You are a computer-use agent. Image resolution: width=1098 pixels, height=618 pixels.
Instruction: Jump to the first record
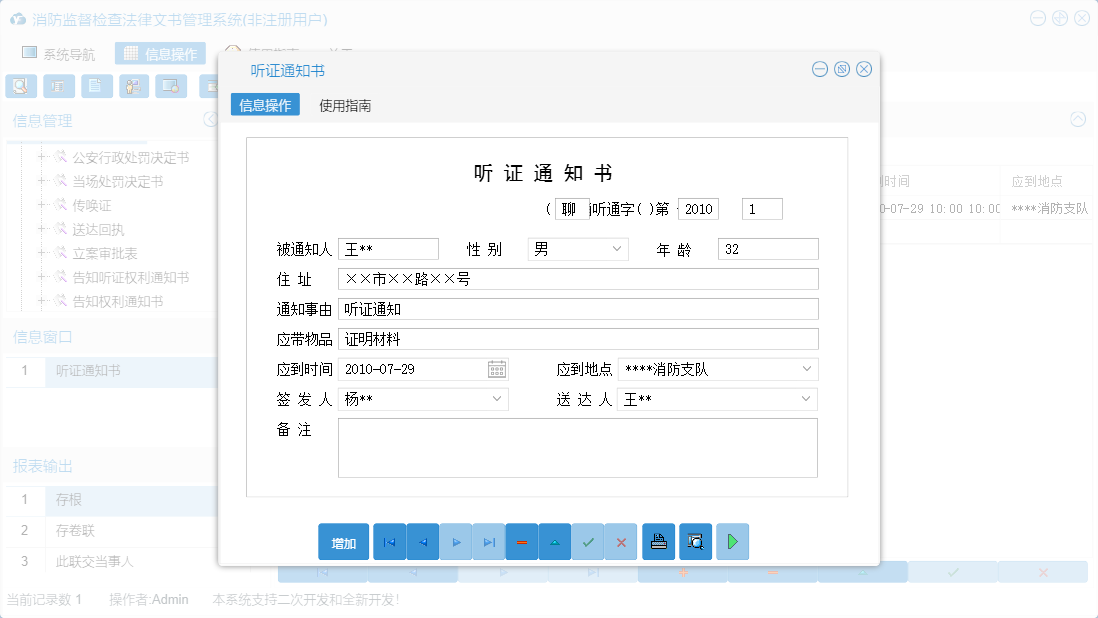(x=389, y=541)
